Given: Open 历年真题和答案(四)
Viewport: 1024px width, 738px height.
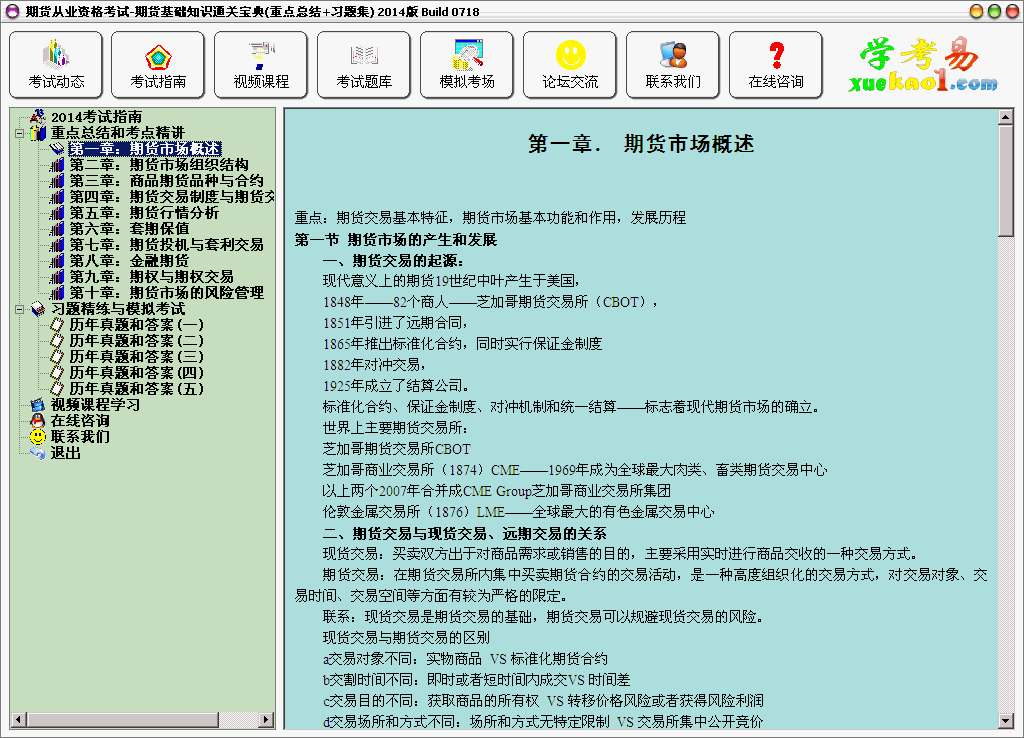Looking at the screenshot, I should click(x=136, y=373).
